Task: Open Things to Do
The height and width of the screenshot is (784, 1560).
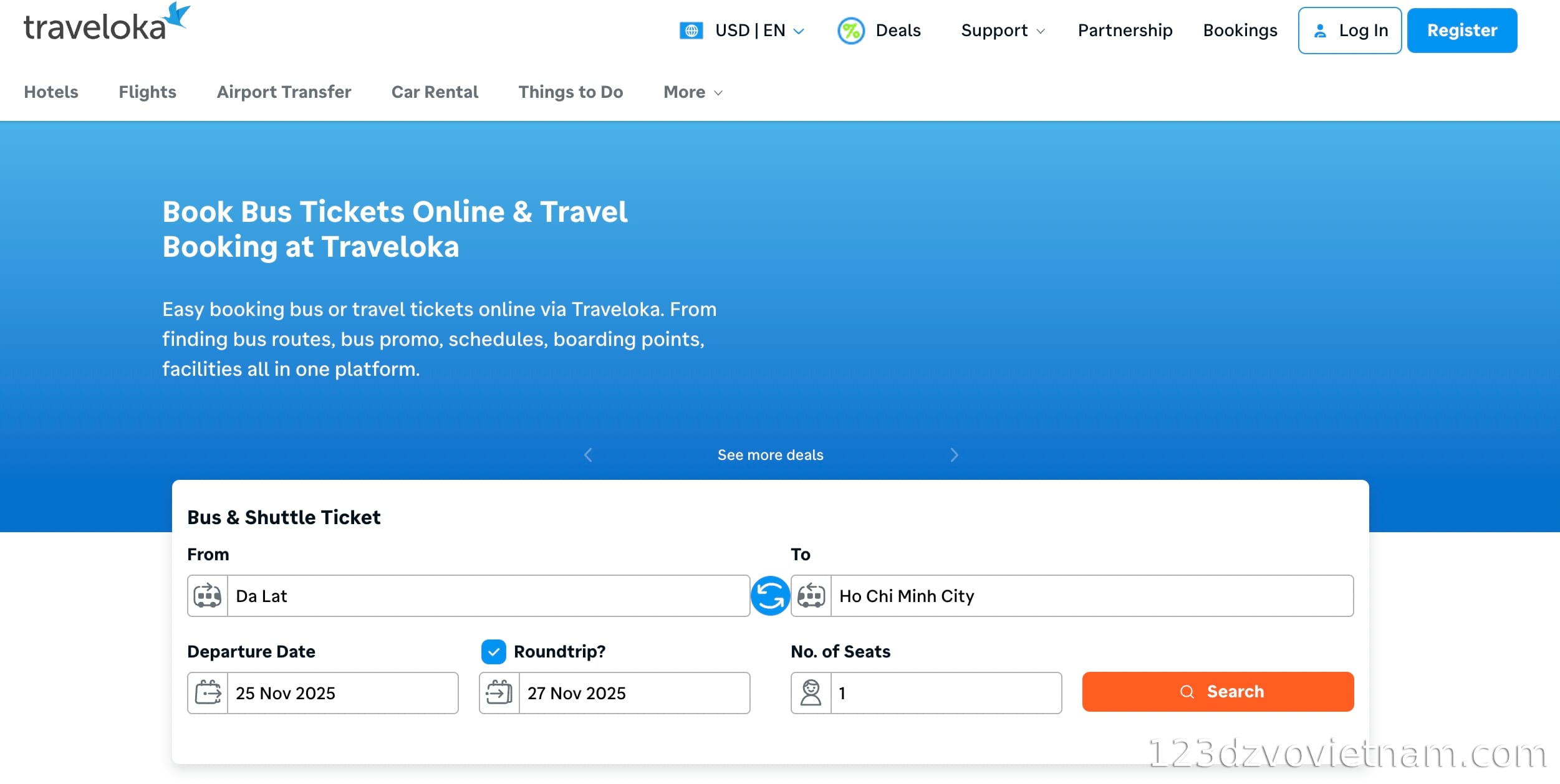Action: [x=571, y=92]
